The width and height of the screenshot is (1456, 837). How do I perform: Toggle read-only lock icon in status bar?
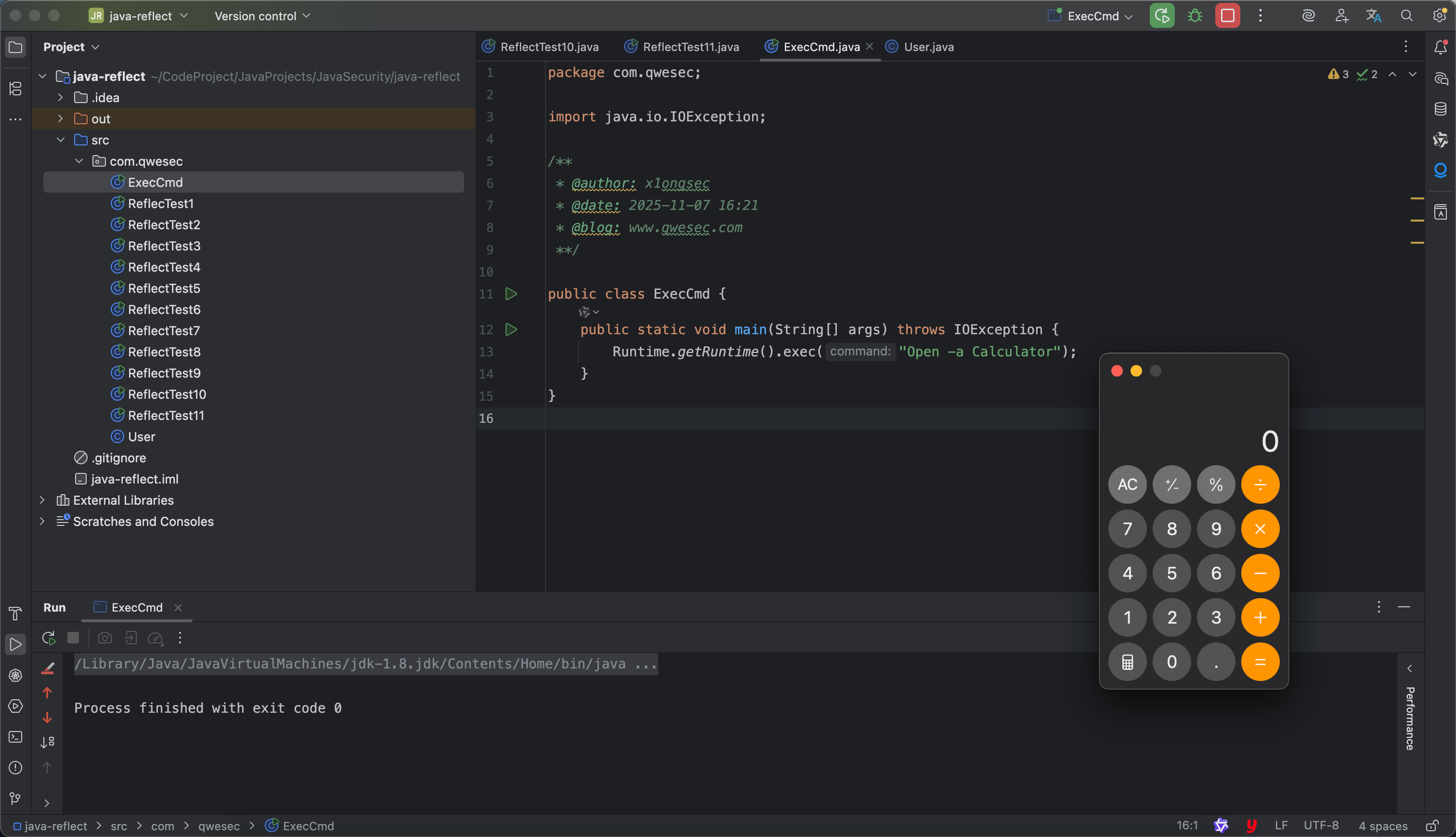click(x=1432, y=825)
